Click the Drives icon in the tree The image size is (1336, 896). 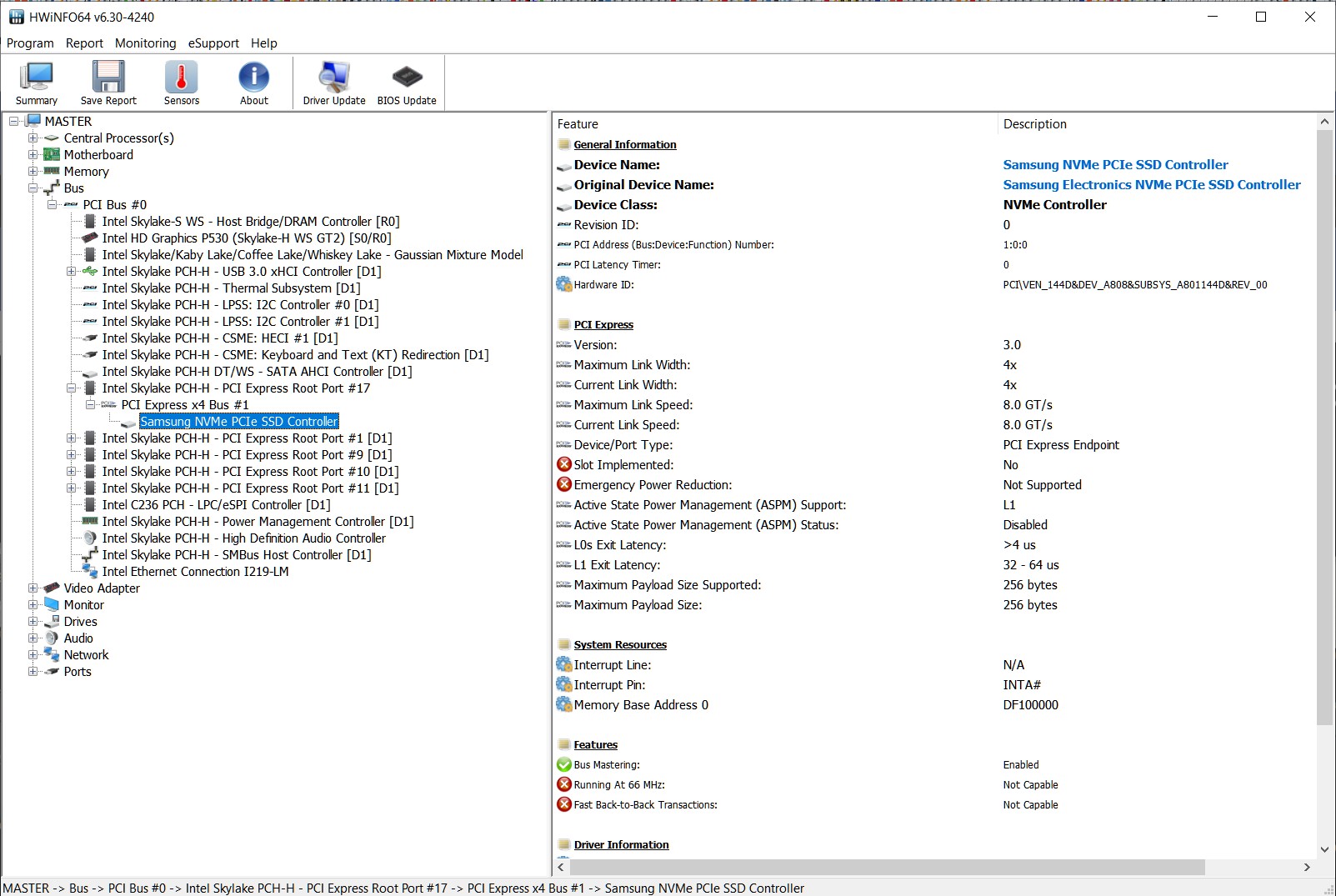tap(52, 622)
